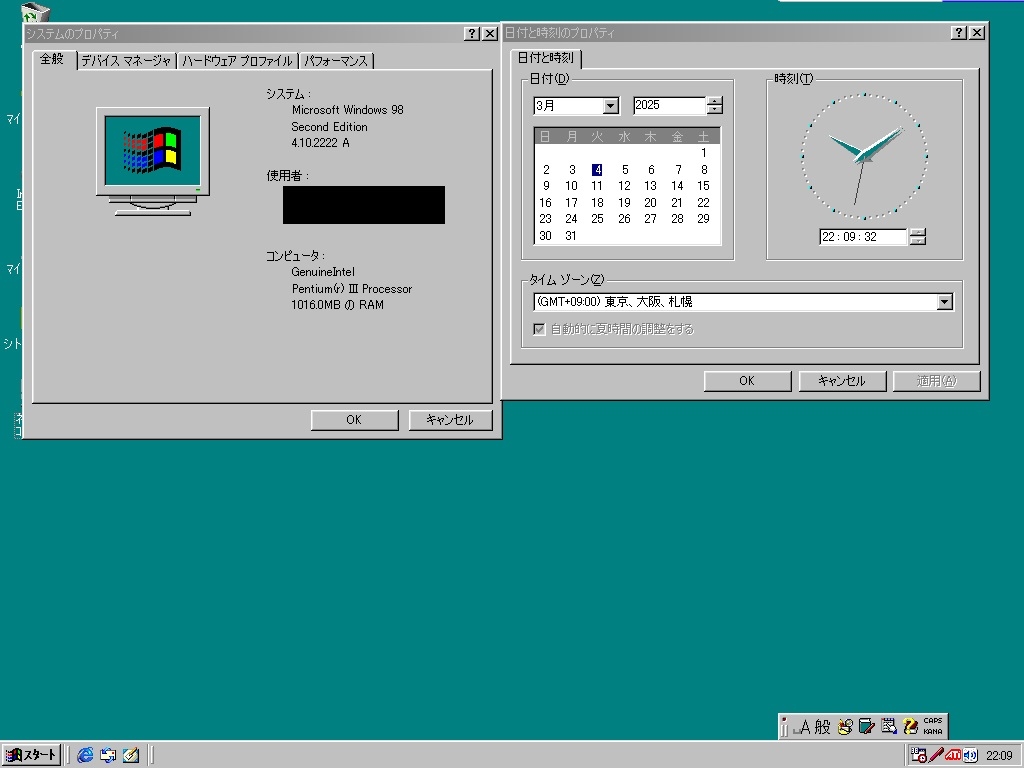The height and width of the screenshot is (768, 1024).
Task: Click the Recycle Bin desktop icon
Action: click(x=35, y=13)
